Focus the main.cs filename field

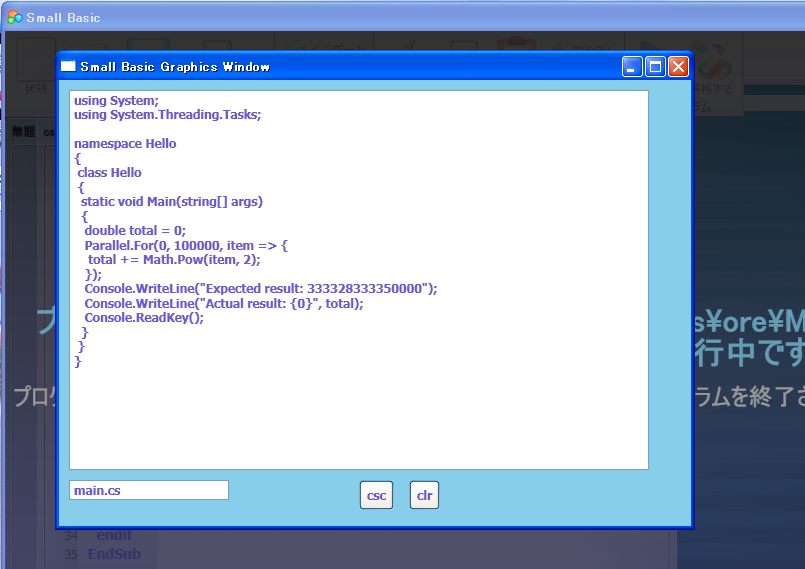point(149,490)
